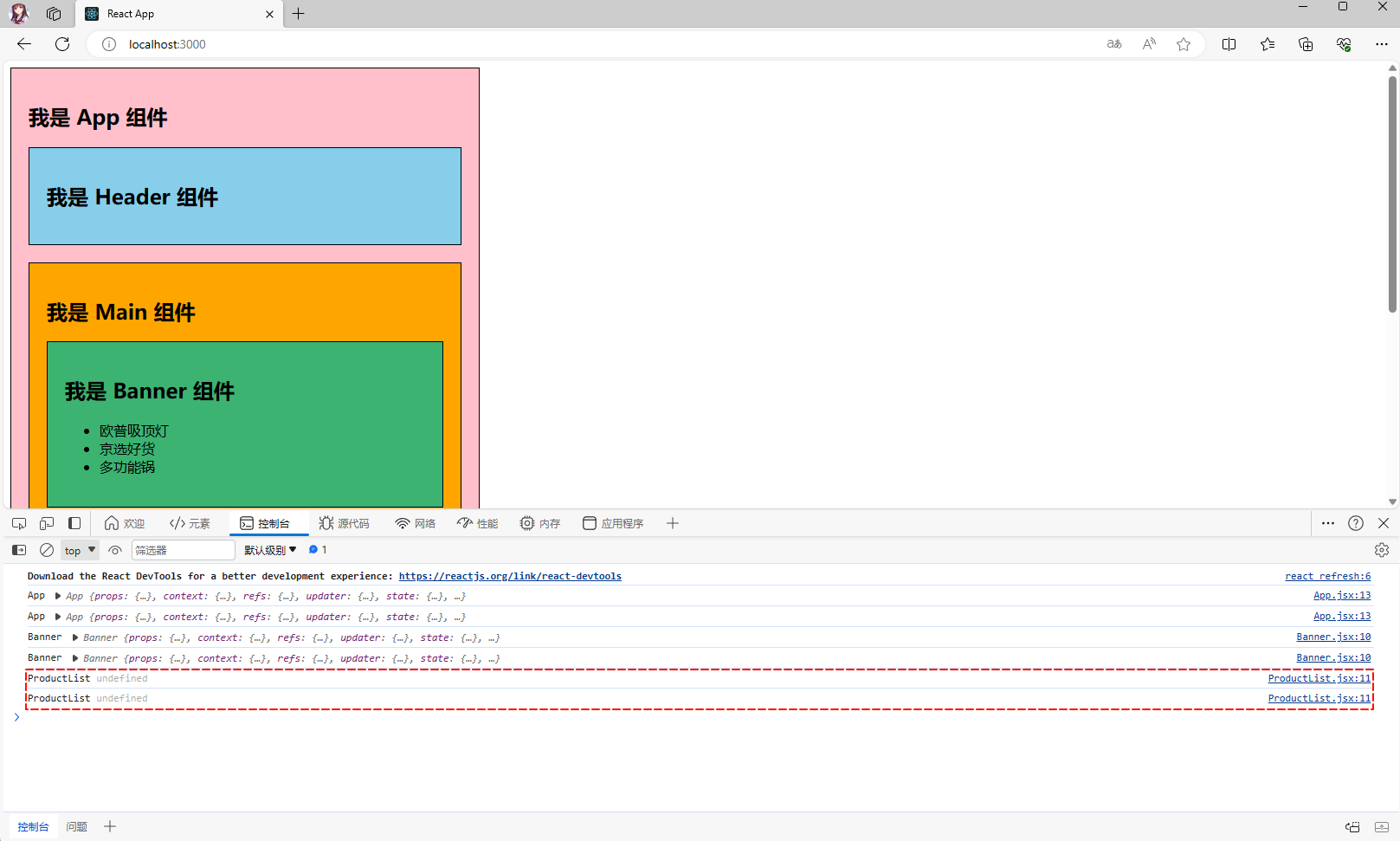Screen dimensions: 1400x841
Task: Open the react-devtools link
Action: (x=510, y=576)
